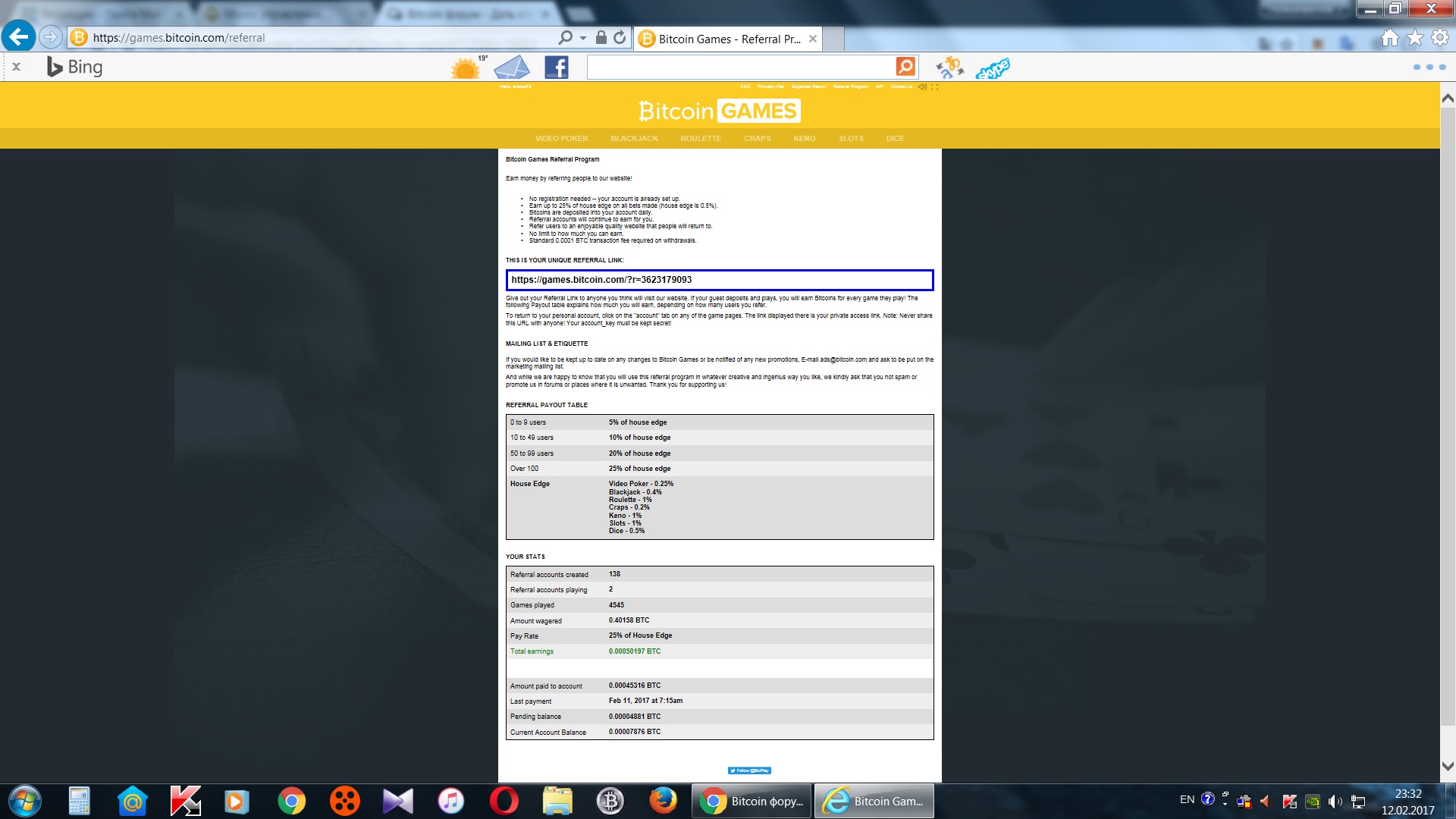Switch to the IE 'Bitcoin Gam...' taskbar window

coord(874,801)
